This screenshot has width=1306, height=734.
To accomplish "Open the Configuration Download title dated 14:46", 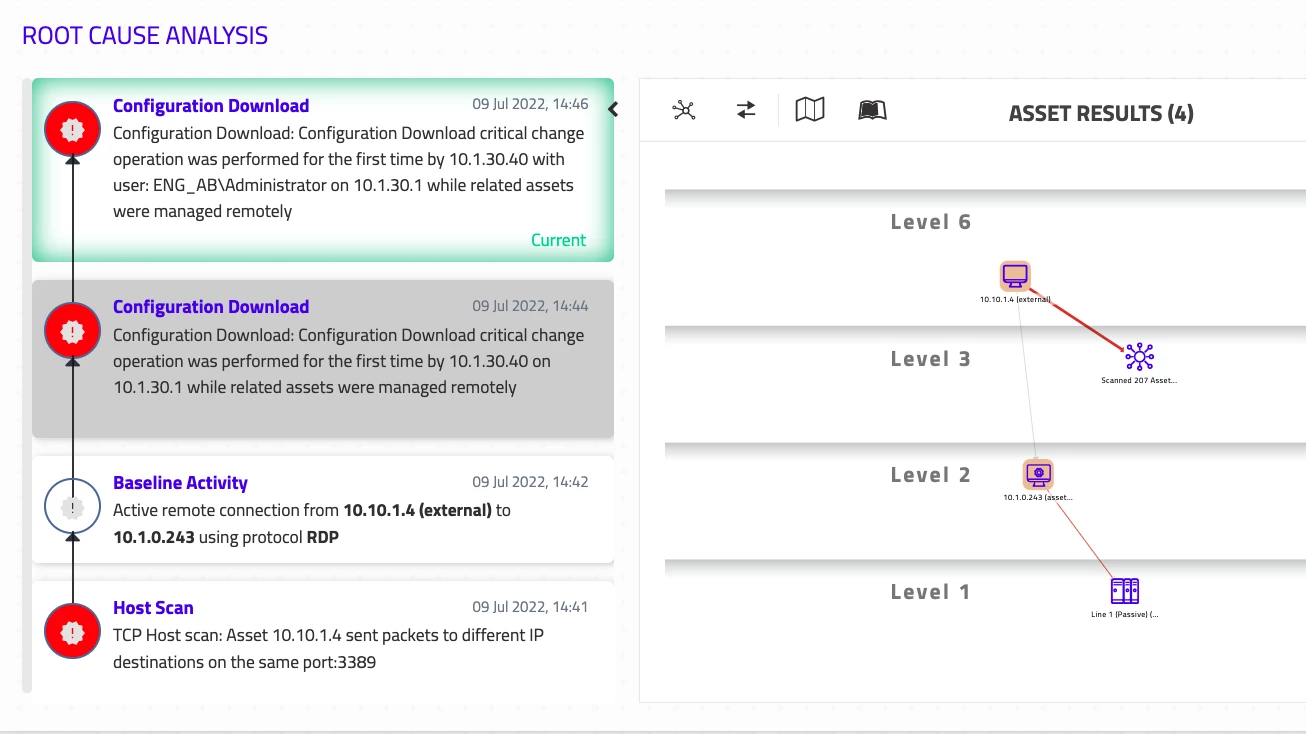I will pos(210,106).
